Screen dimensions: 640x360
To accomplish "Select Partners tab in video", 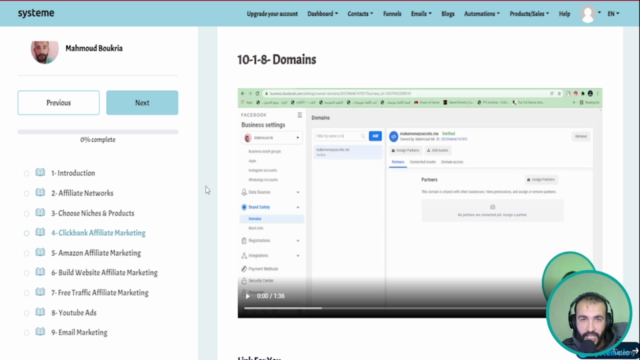I will (x=398, y=162).
